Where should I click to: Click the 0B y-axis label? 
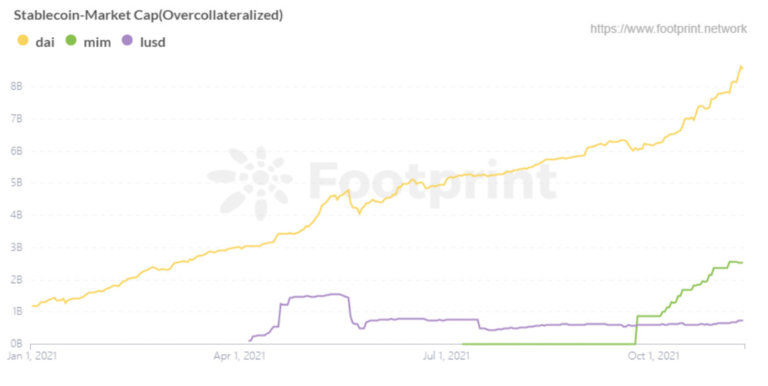click(x=16, y=343)
